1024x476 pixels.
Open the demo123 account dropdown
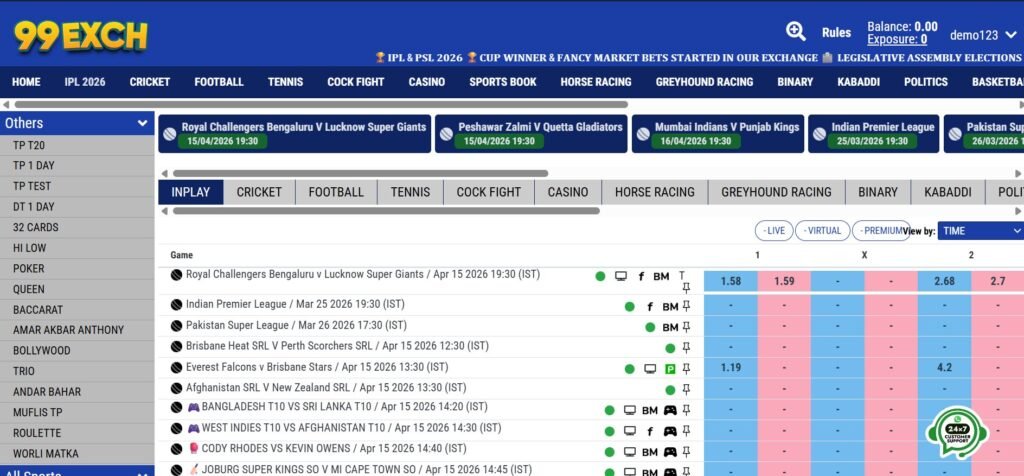click(983, 35)
